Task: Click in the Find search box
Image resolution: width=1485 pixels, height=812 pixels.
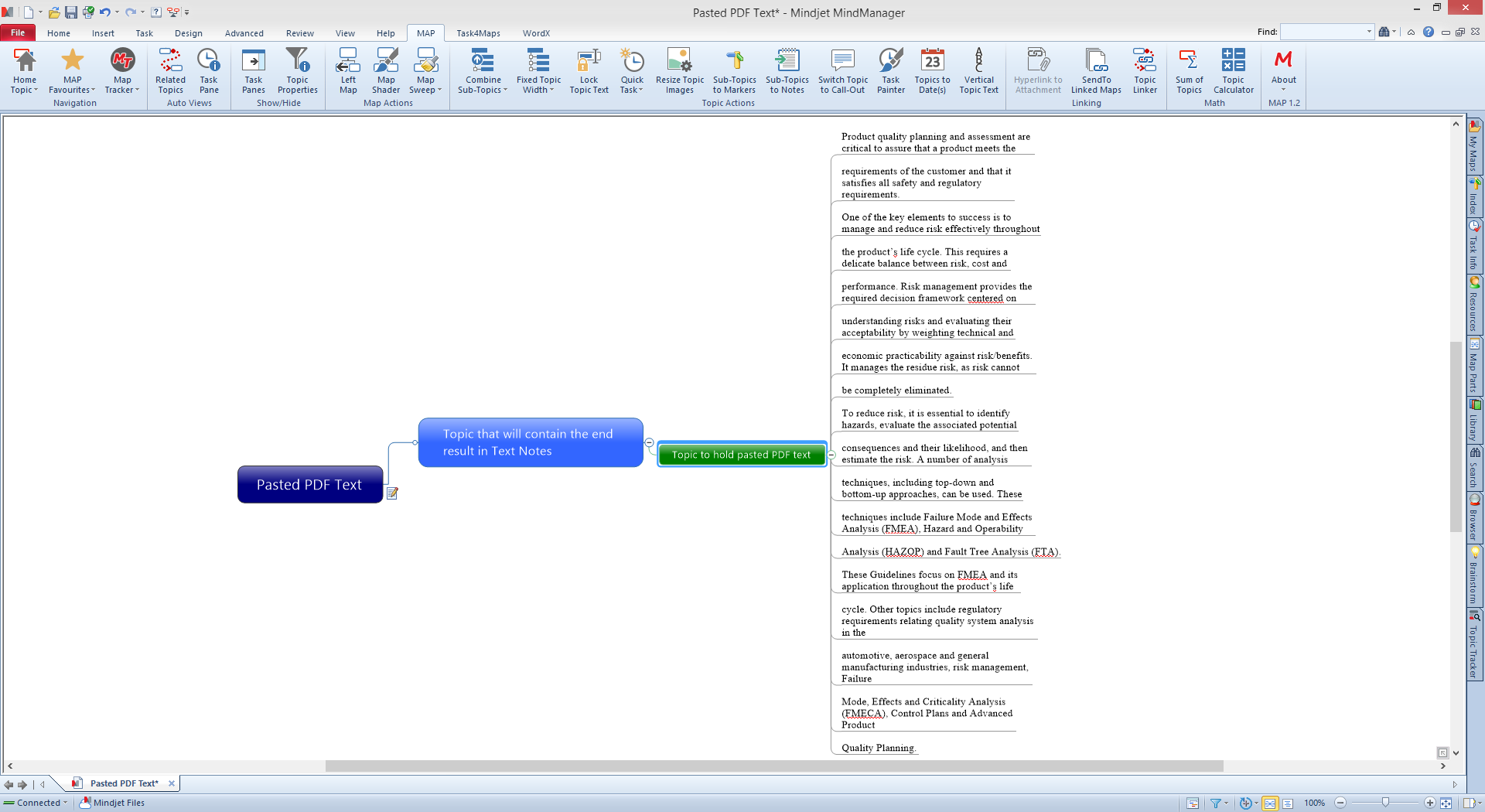Action: [x=1323, y=32]
